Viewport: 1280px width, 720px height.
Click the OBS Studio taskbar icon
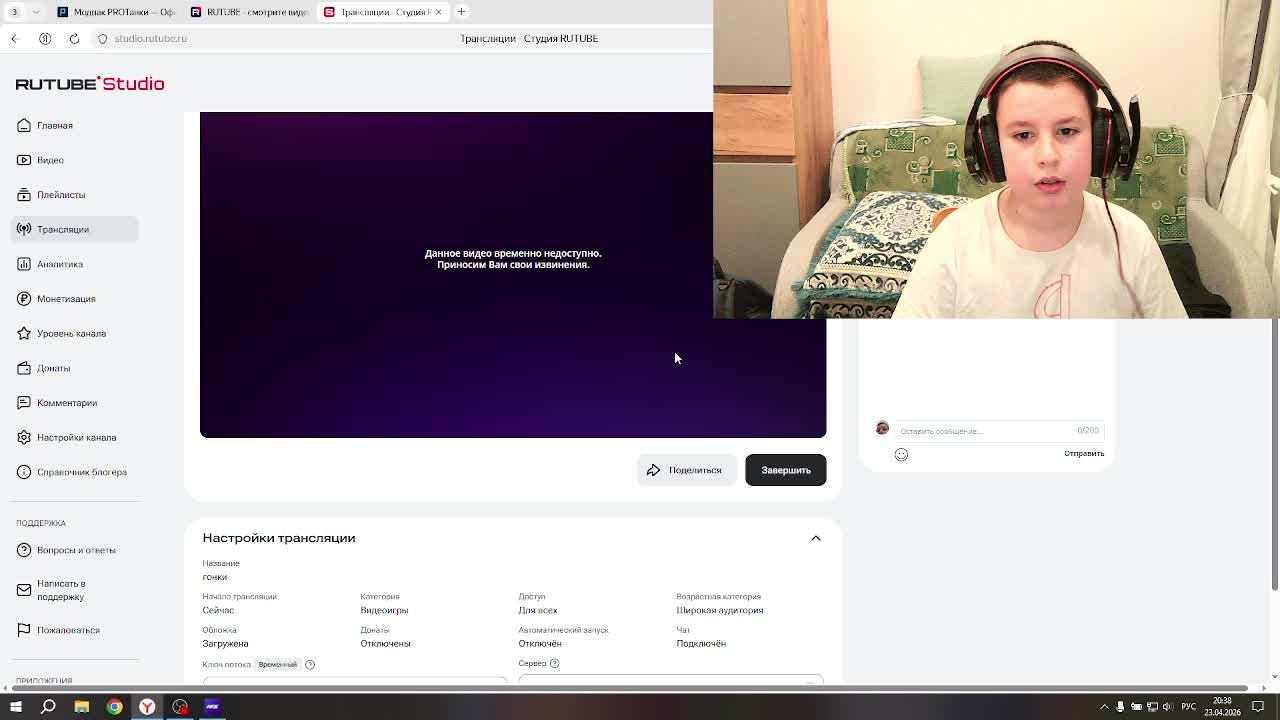[180, 707]
